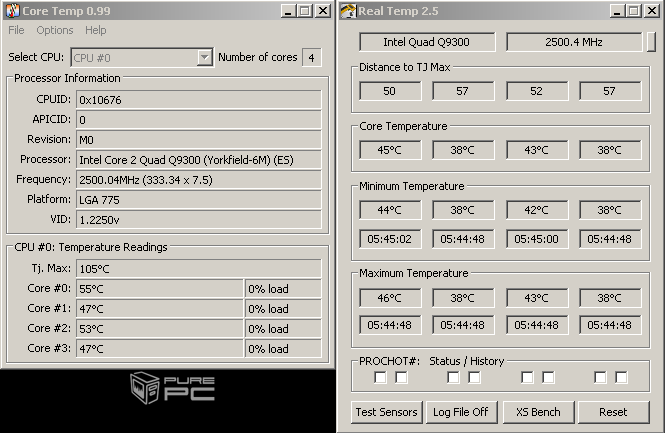Click the Intel Quad Q9300 field in Real Temp

click(427, 42)
